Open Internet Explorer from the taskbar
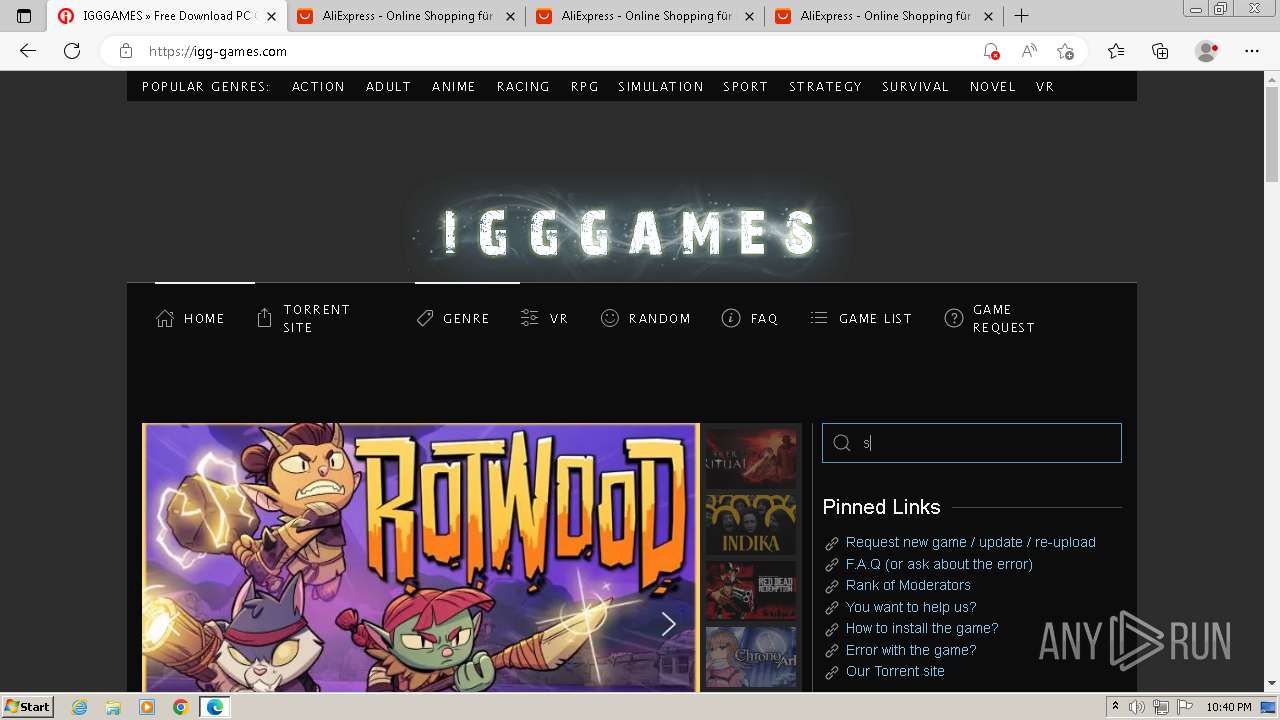 click(x=80, y=707)
